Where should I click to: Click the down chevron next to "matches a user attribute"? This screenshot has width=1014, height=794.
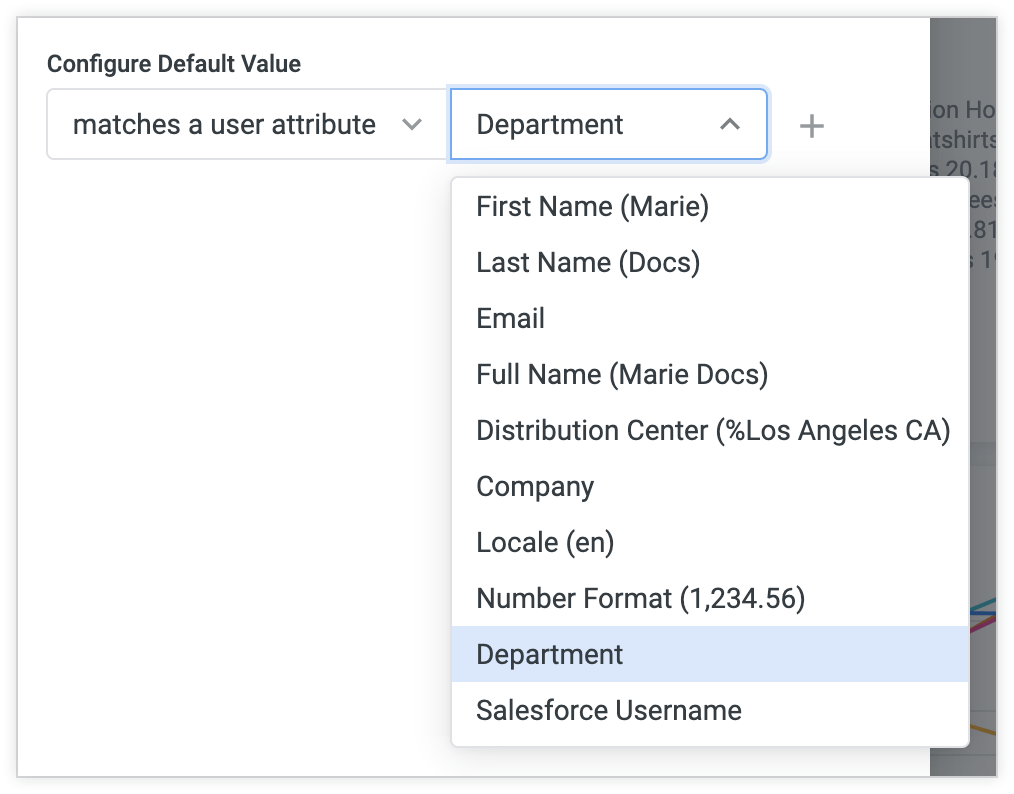(x=413, y=124)
